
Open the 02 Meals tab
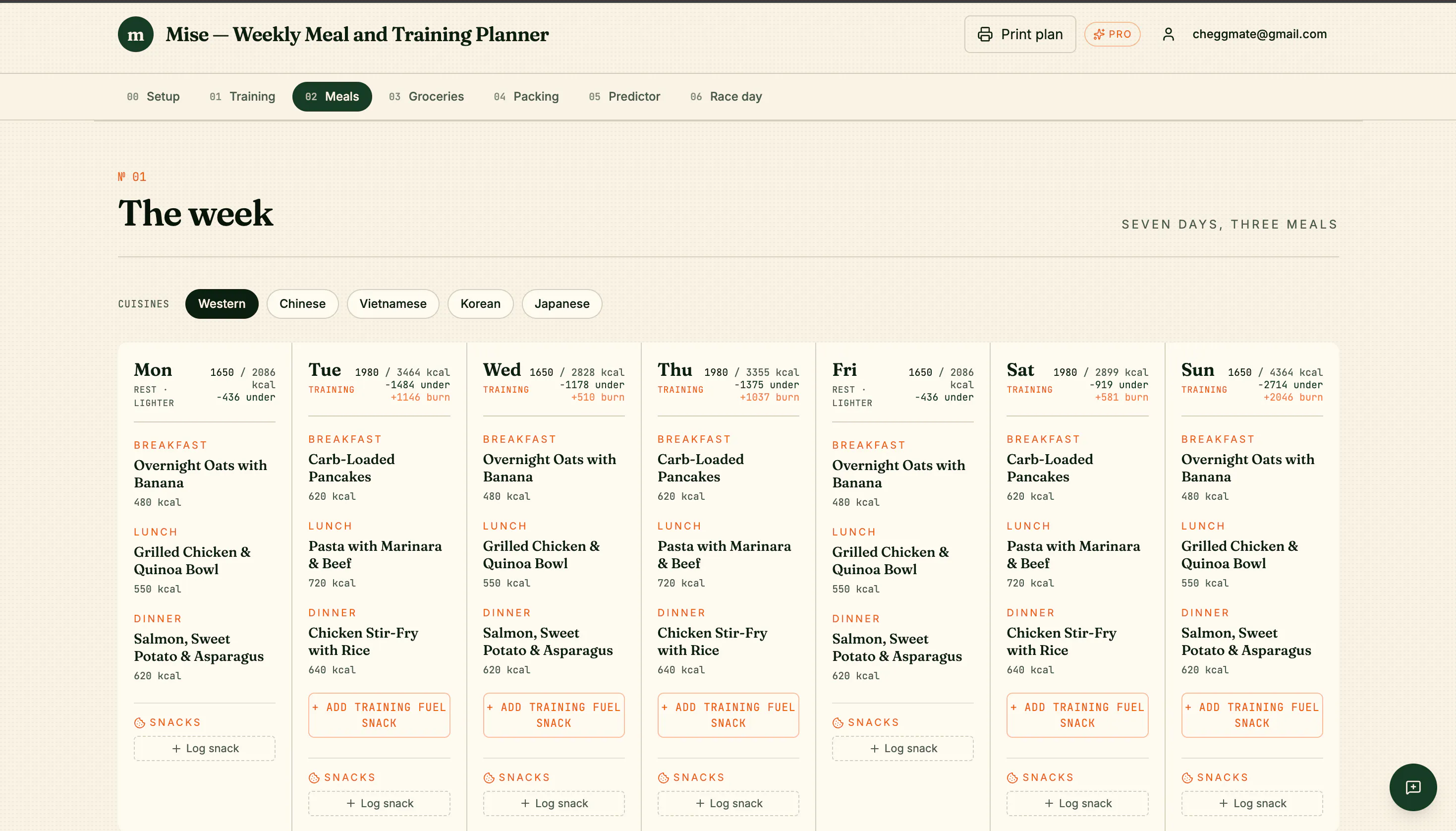tap(332, 97)
